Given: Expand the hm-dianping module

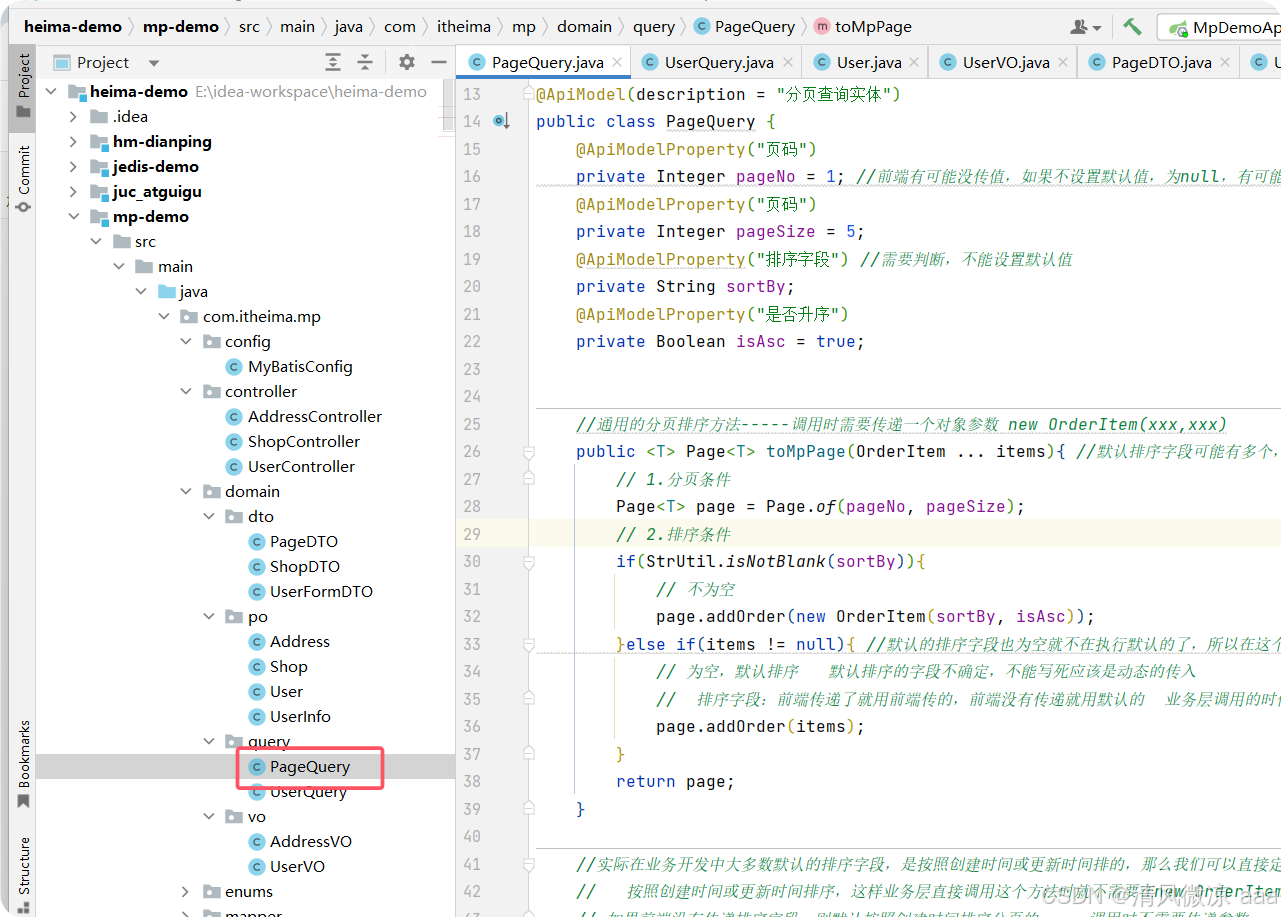Looking at the screenshot, I should coord(73,142).
